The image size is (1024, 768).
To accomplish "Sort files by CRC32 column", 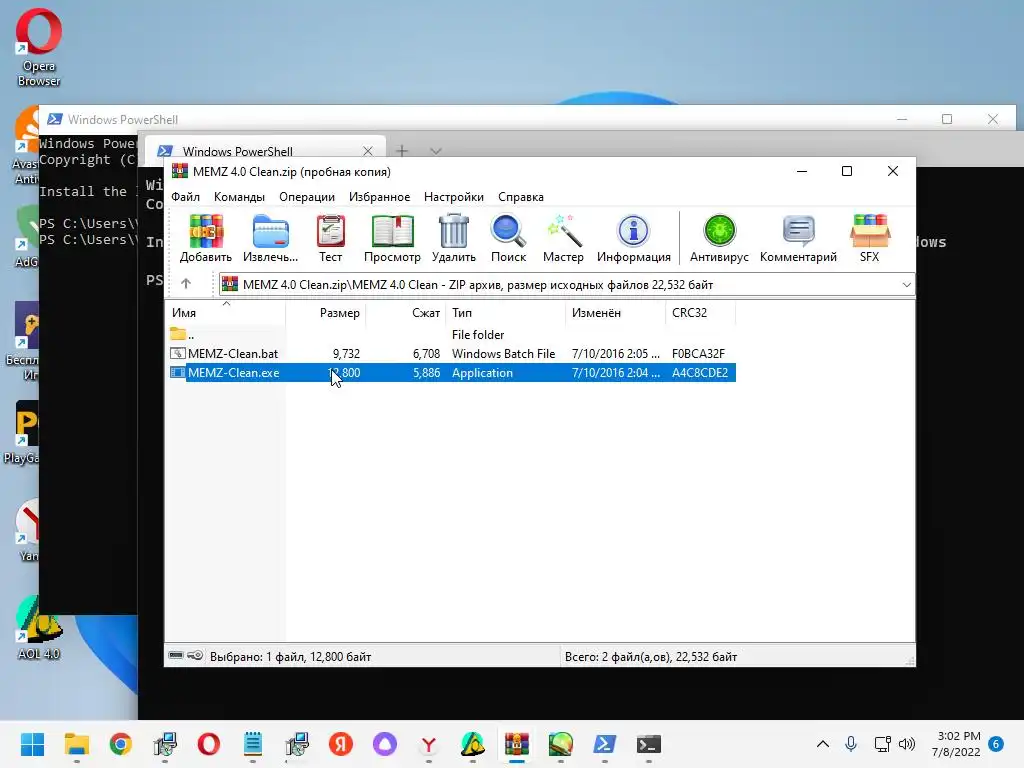I will [700, 313].
